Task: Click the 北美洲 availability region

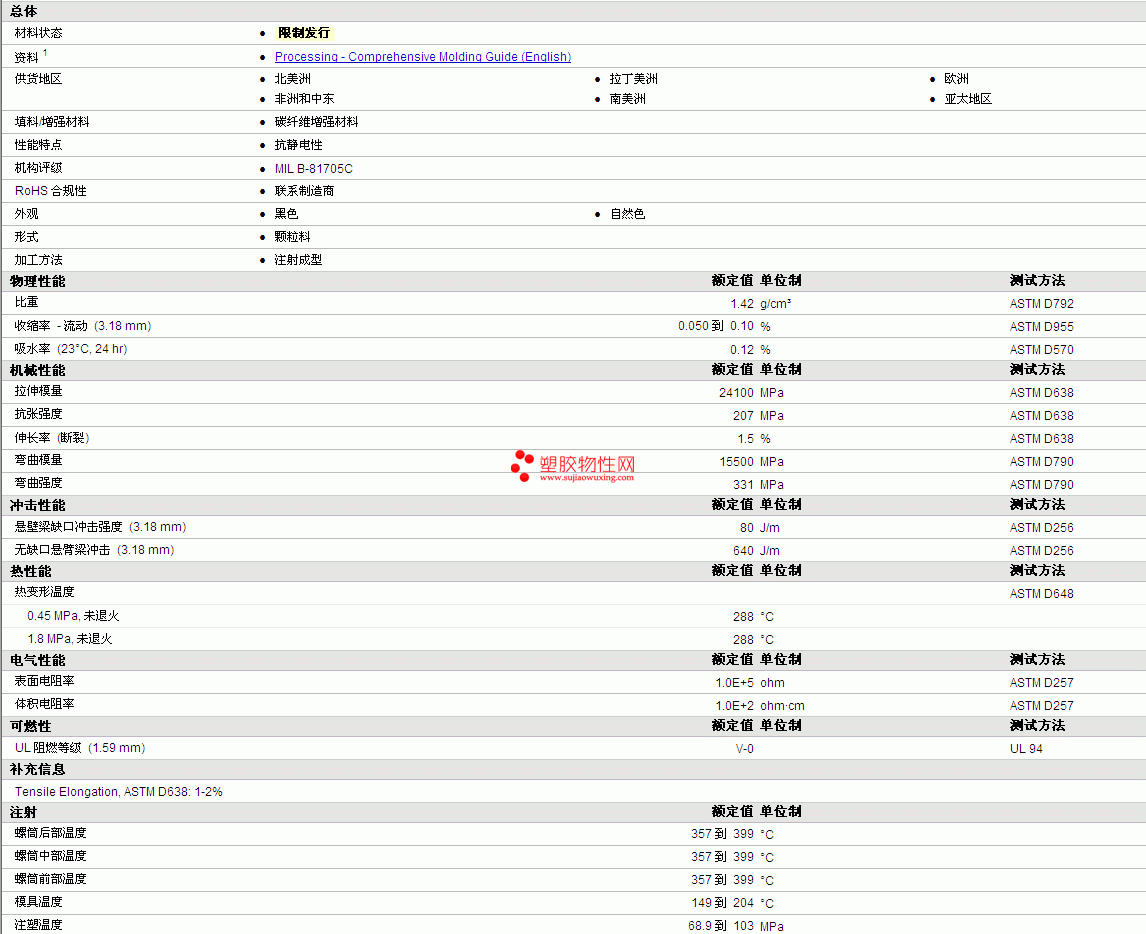Action: (292, 79)
